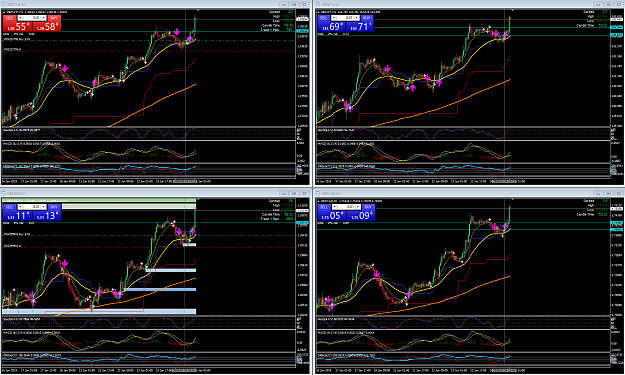Increase lot volume arrow in GBPUSD chart
This screenshot has width=625, height=375.
43,207
